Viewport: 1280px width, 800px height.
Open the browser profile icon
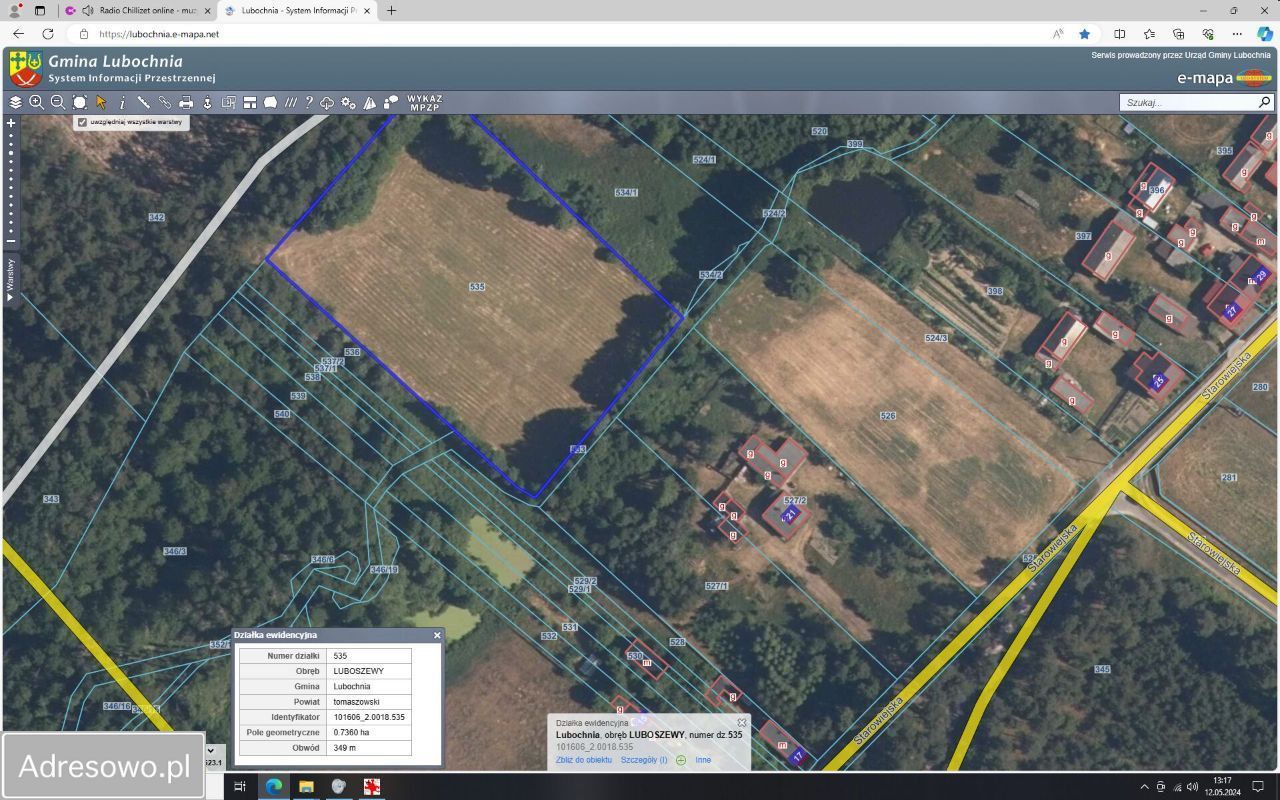14,10
